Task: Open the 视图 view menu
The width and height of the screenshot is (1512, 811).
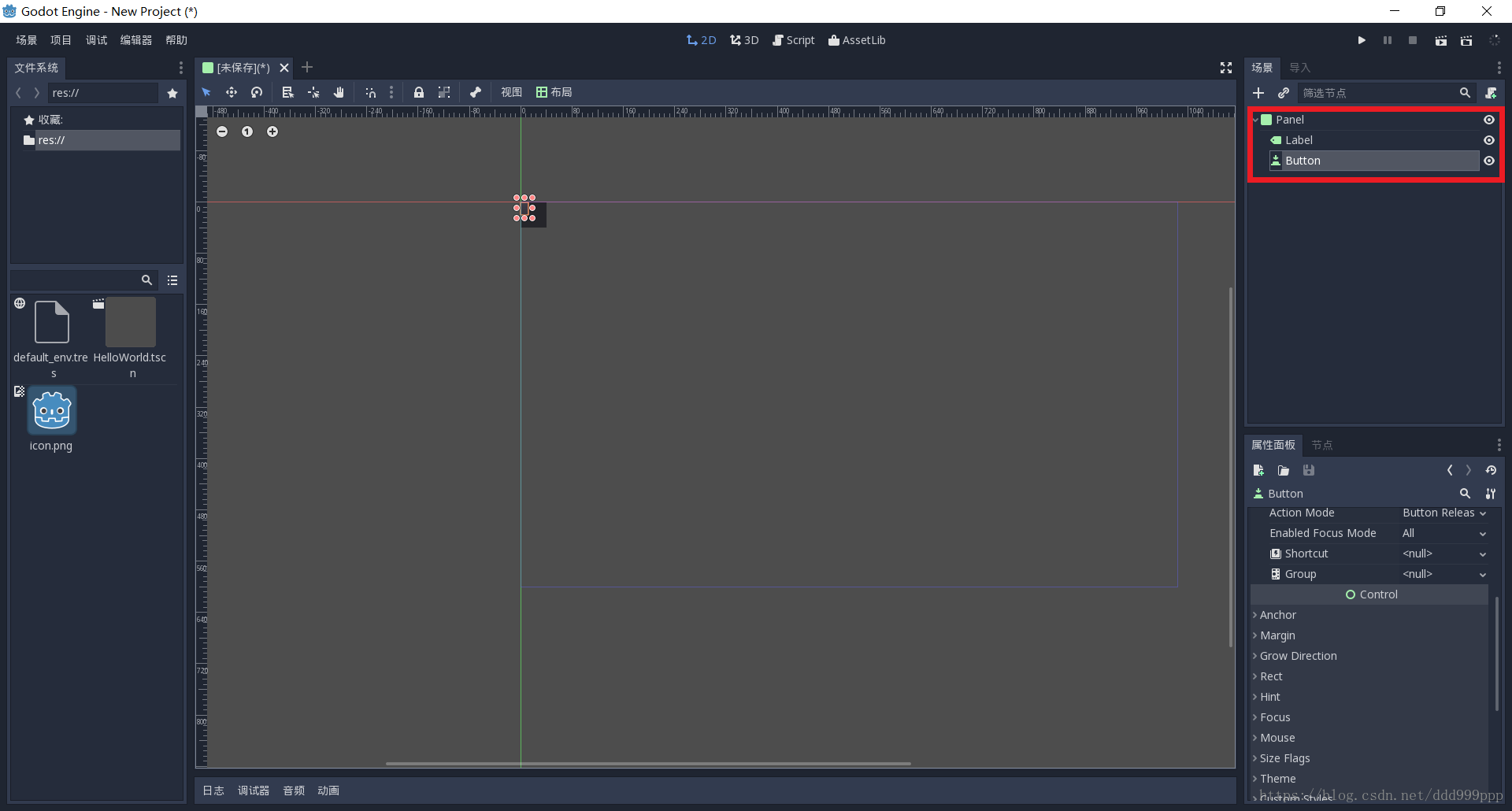Action: 511,92
